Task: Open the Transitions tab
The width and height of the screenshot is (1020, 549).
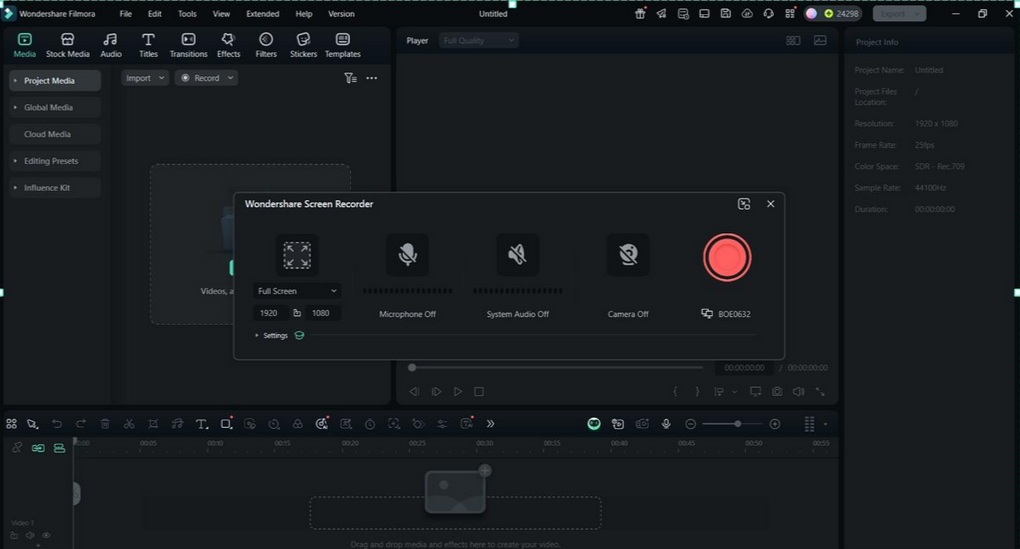Action: click(189, 46)
